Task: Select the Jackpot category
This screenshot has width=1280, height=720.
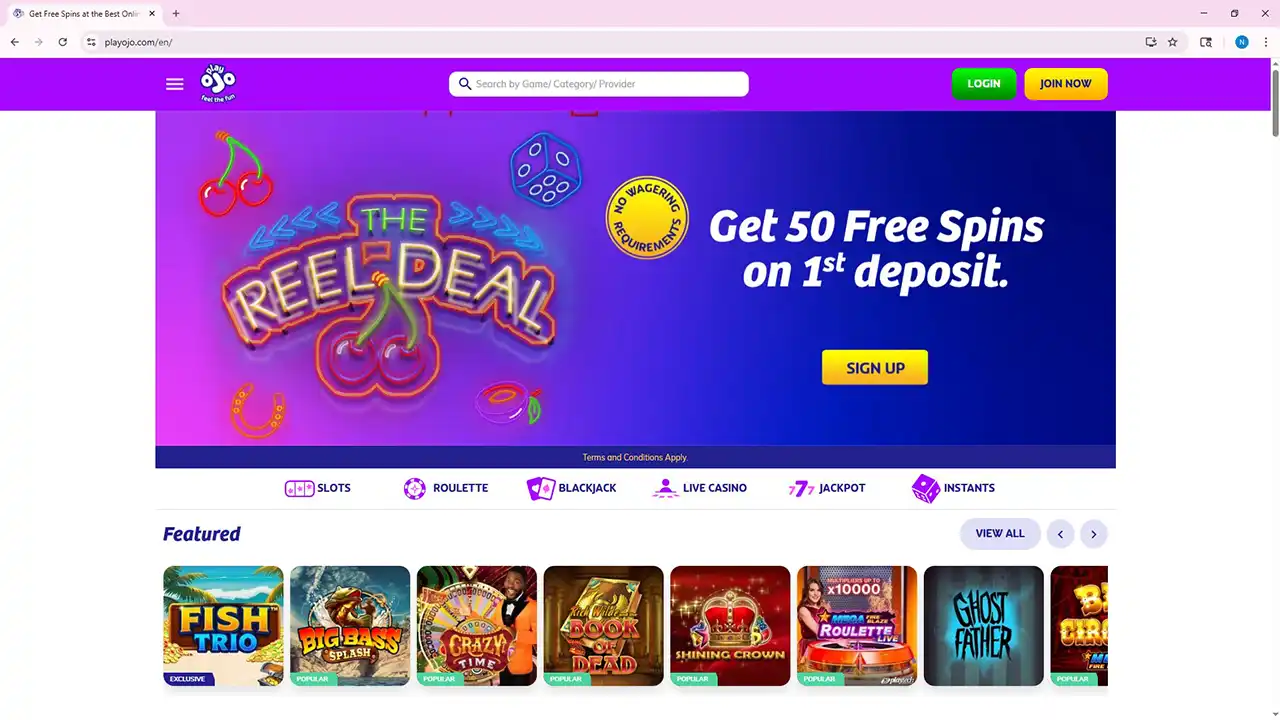Action: (827, 488)
